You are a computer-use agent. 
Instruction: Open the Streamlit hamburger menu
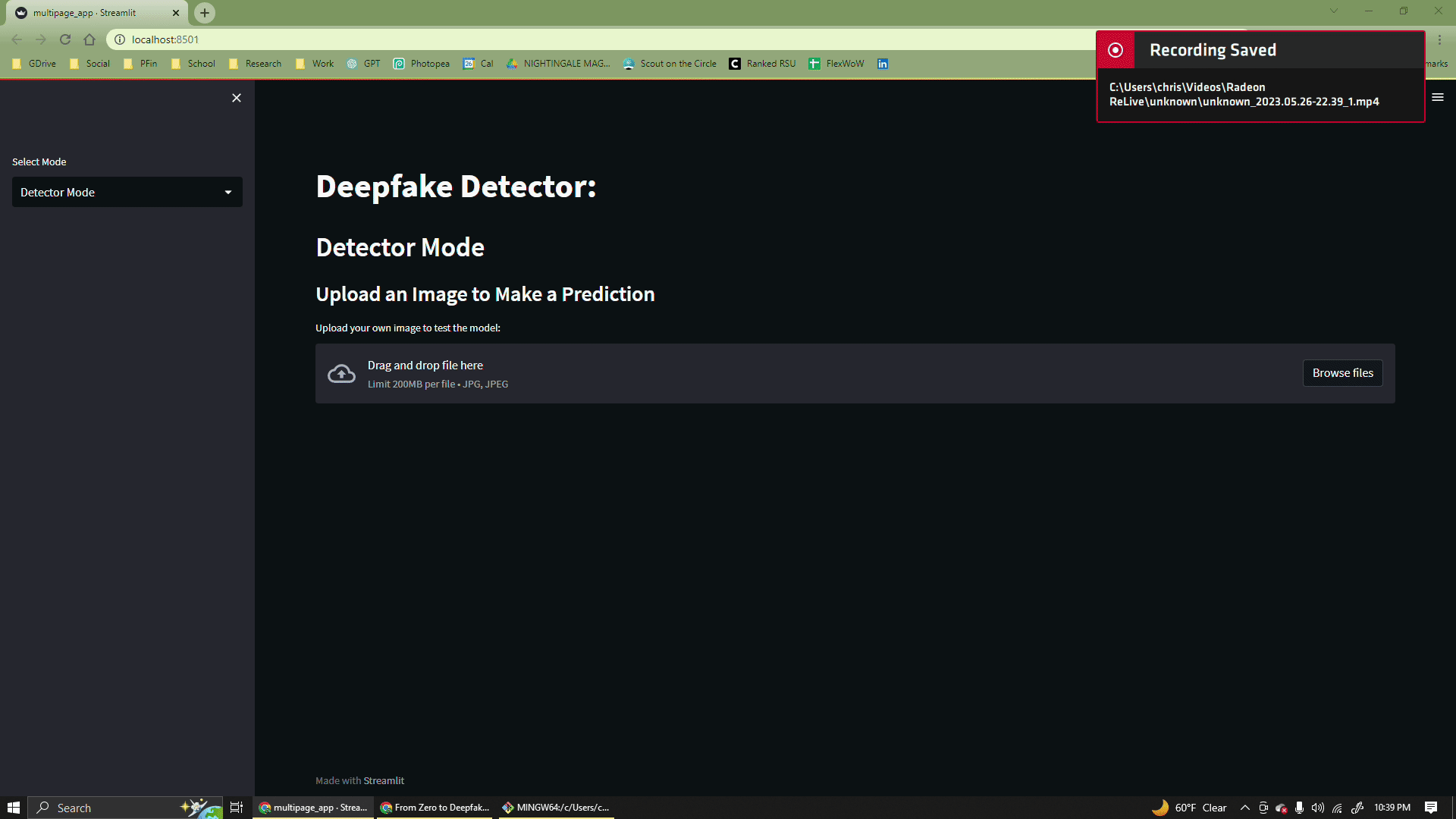point(1437,97)
